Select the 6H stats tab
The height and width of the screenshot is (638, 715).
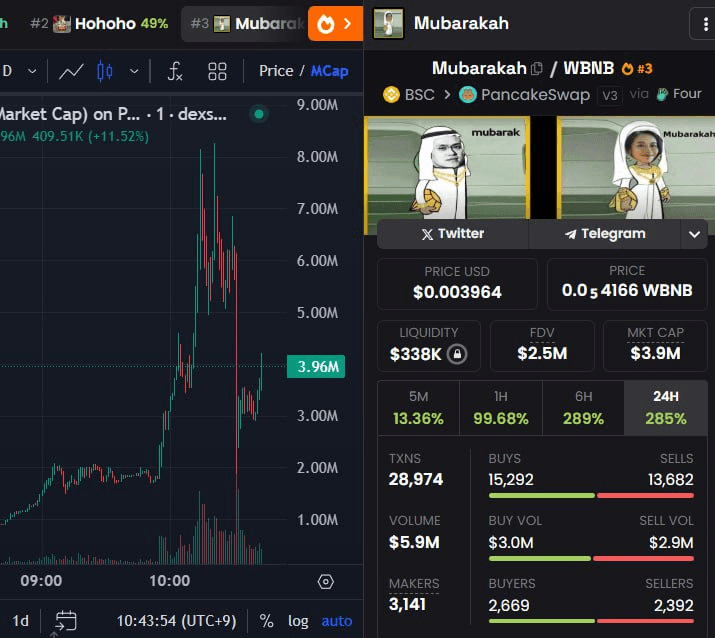[x=583, y=408]
